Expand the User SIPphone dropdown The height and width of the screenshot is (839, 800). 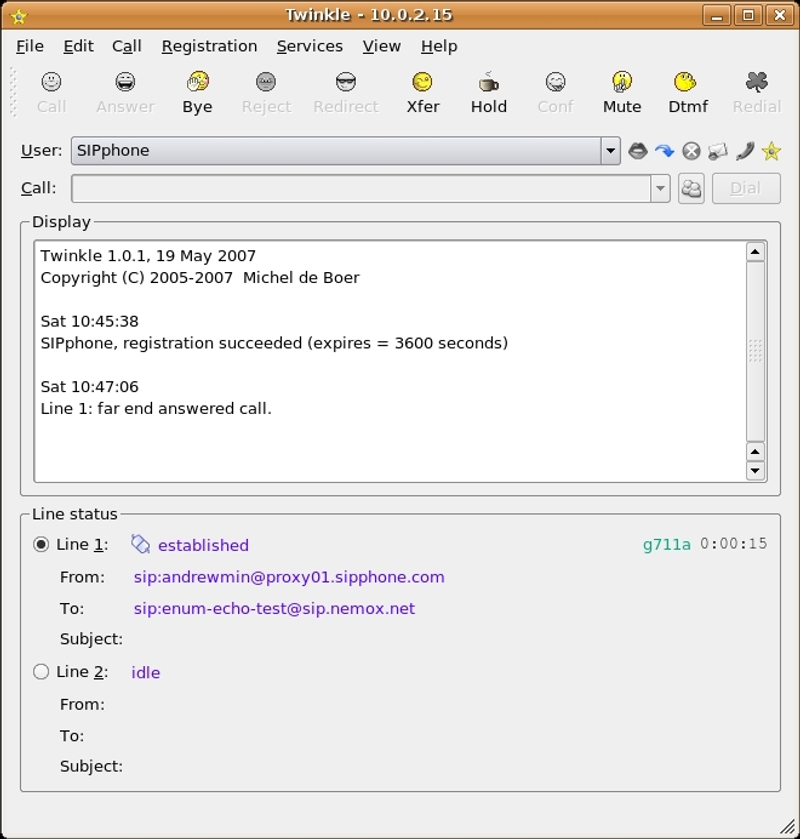pos(610,151)
